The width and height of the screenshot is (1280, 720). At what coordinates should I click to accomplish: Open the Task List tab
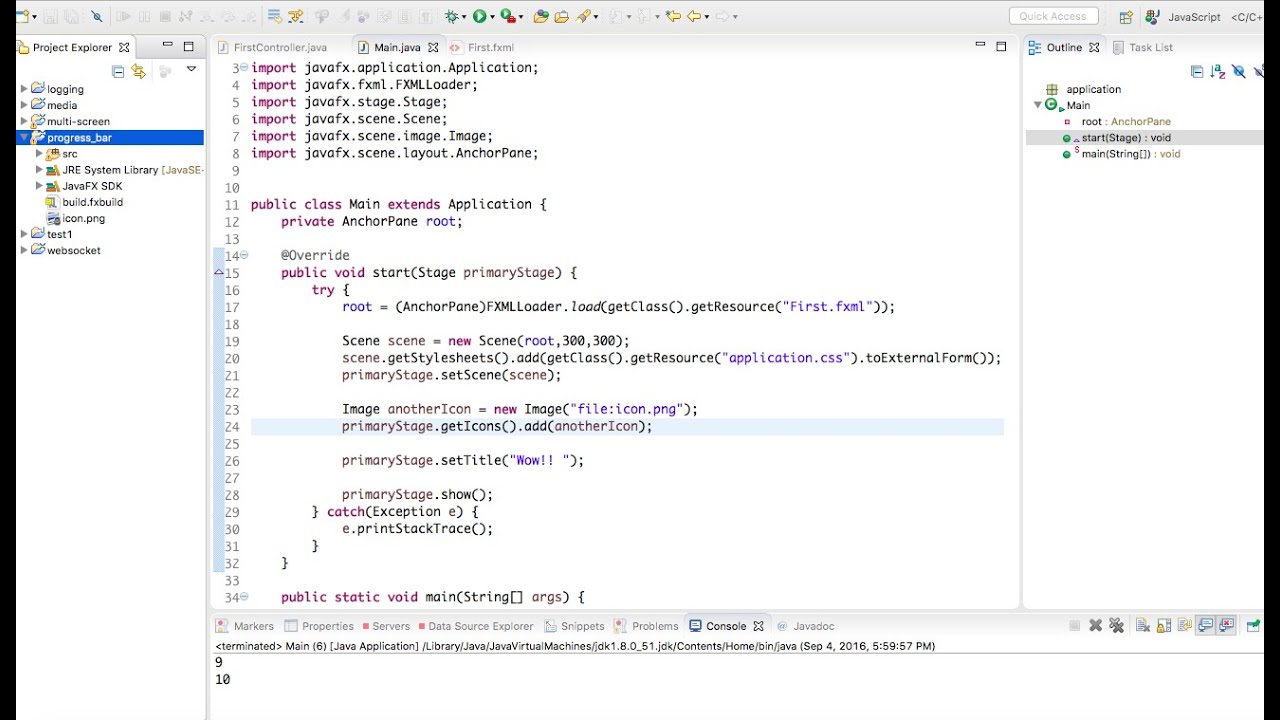click(x=1142, y=47)
